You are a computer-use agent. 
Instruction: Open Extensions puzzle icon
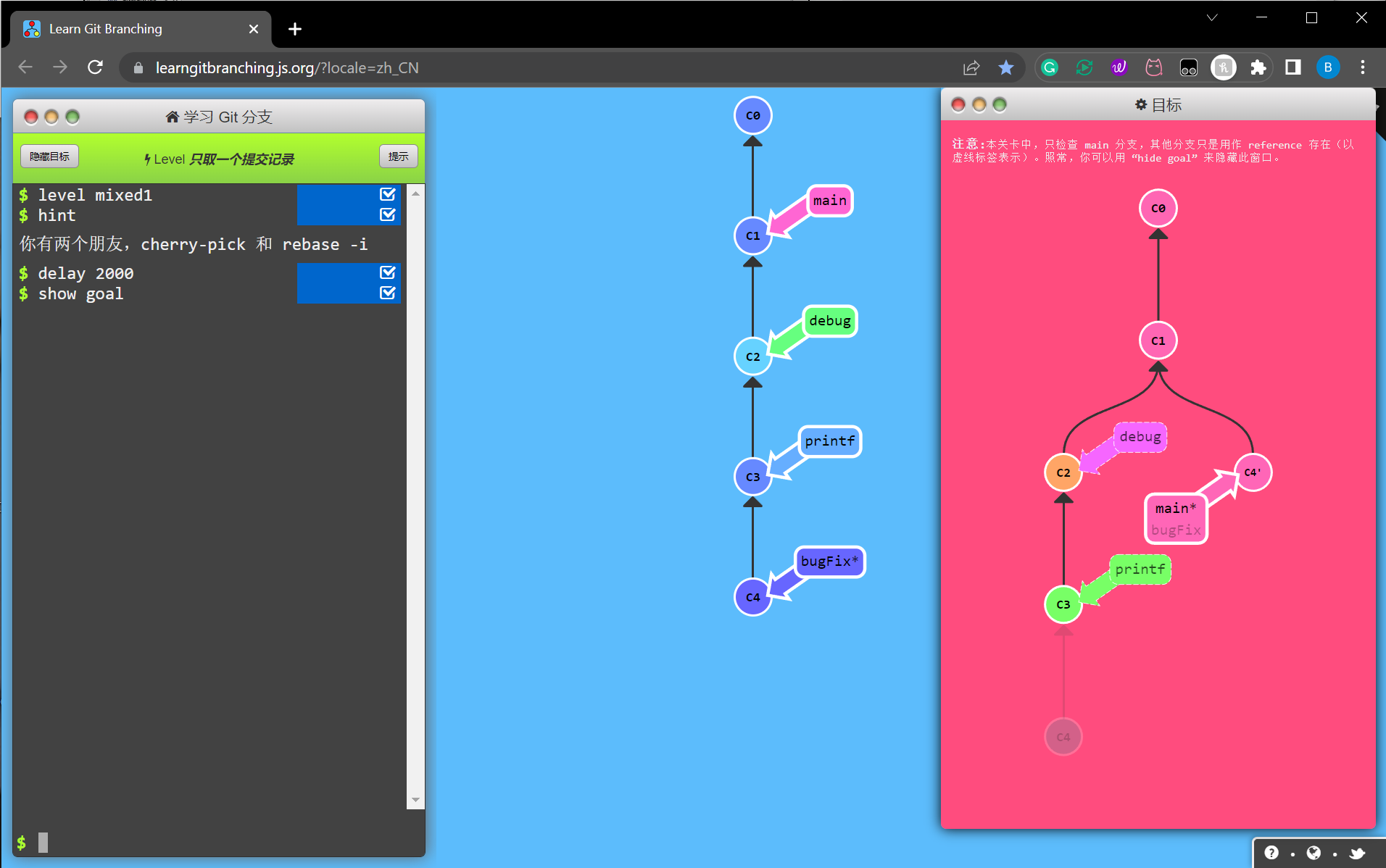[1258, 67]
